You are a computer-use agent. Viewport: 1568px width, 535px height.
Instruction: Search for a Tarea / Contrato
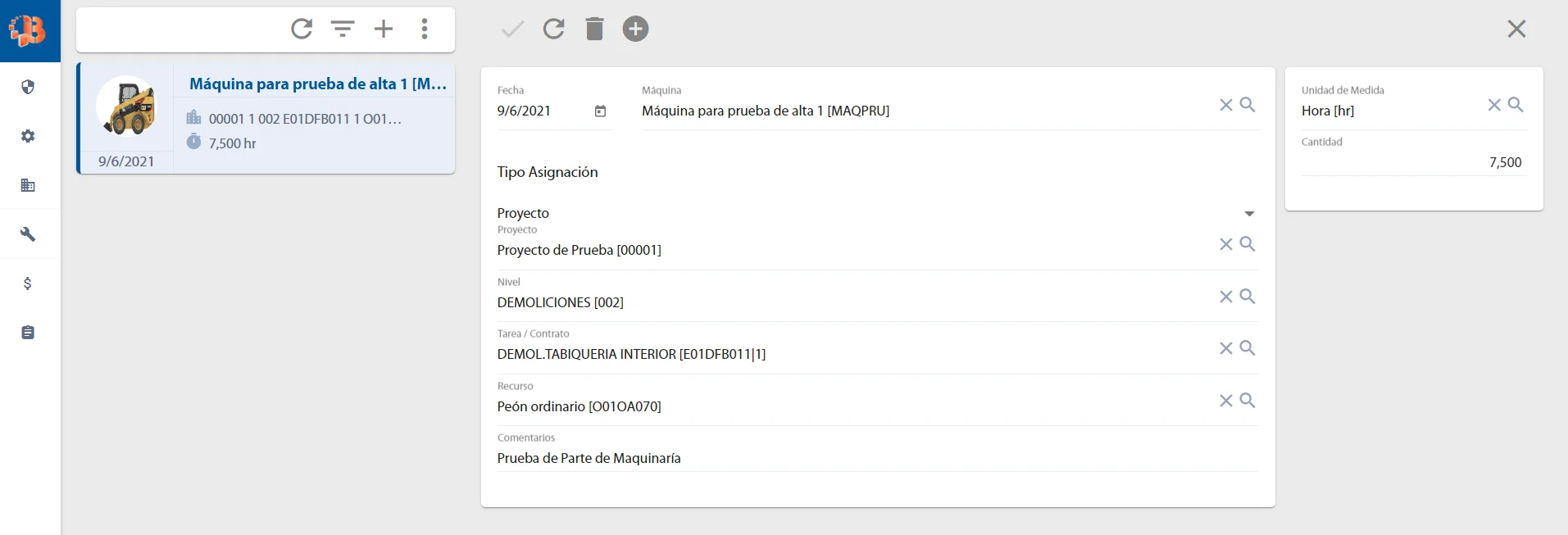[x=1248, y=347]
